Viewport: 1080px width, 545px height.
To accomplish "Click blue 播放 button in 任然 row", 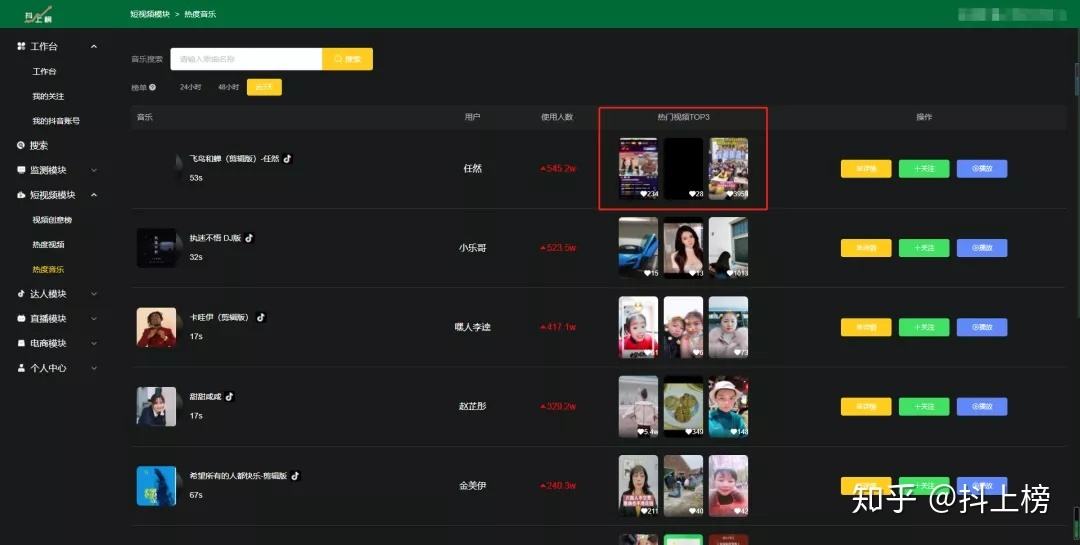I will coord(982,169).
